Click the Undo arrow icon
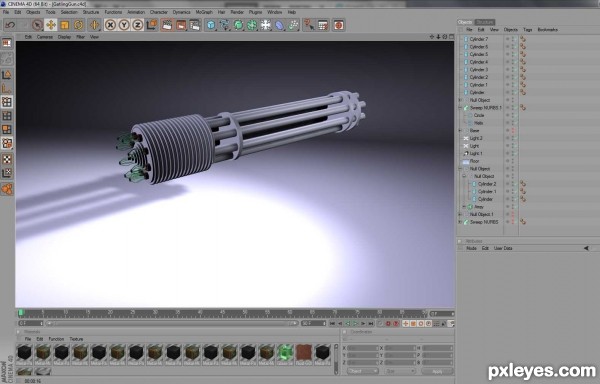 tap(10, 25)
